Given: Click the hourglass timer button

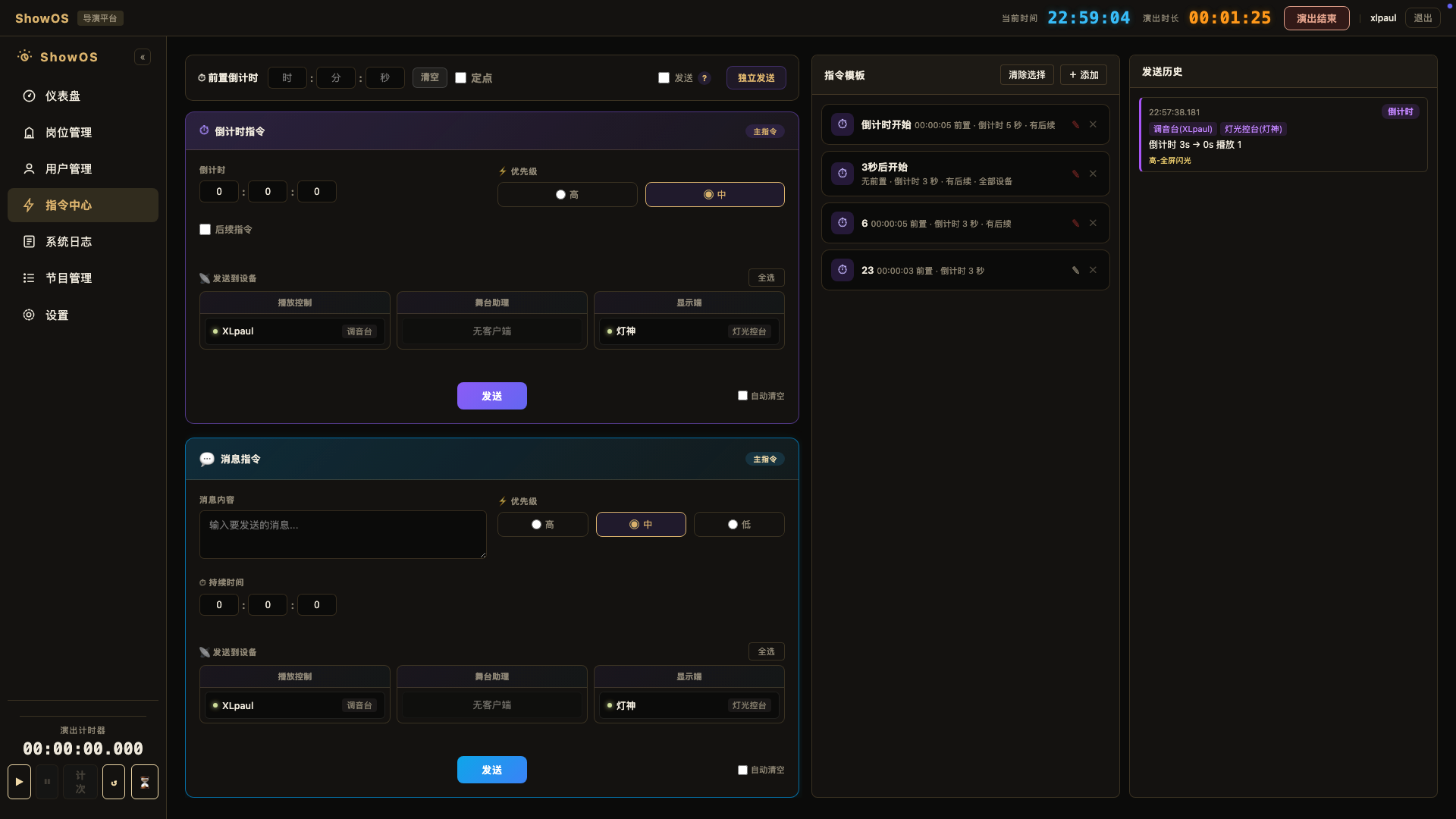Looking at the screenshot, I should coord(145,782).
